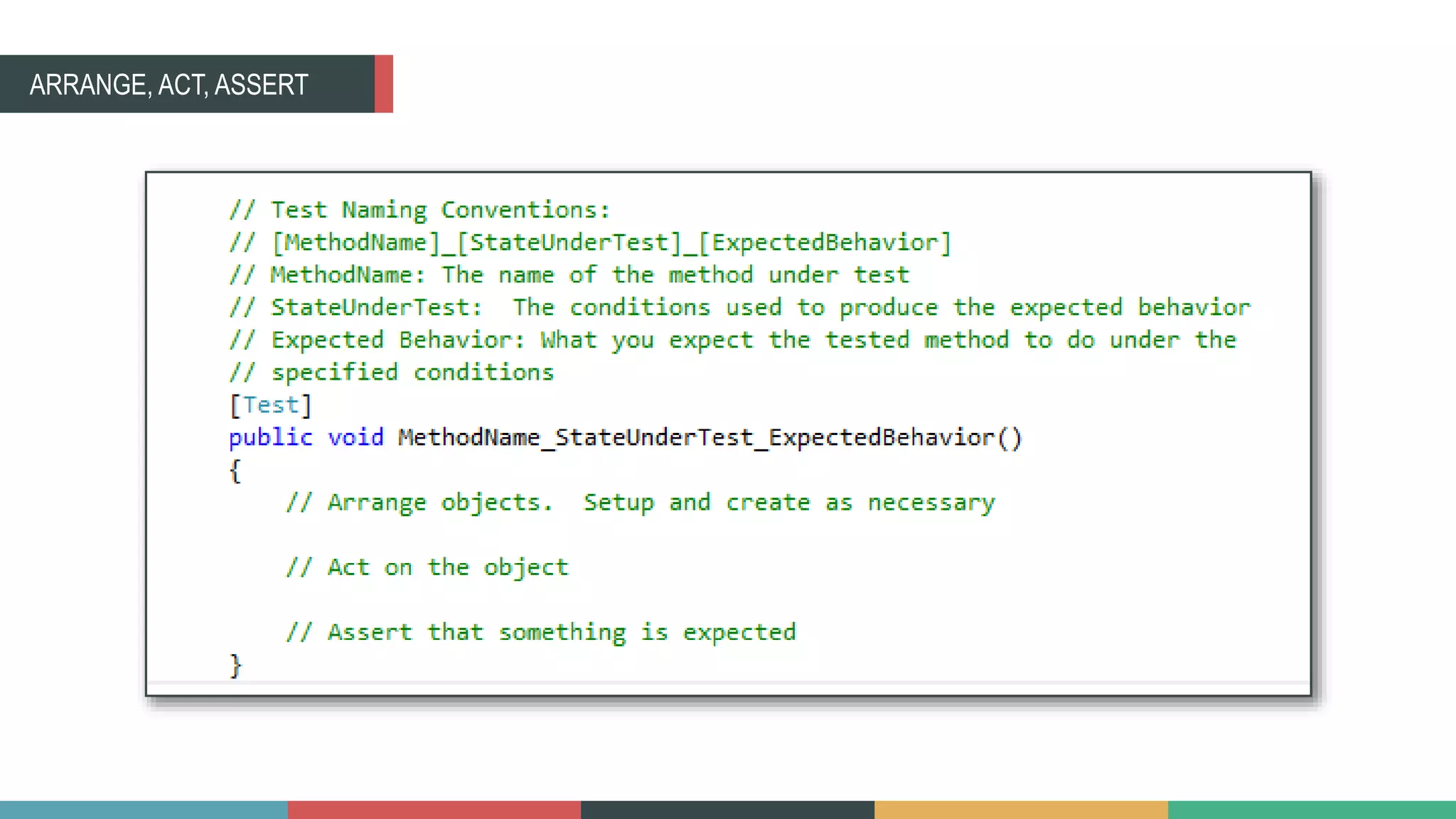Click the '// Test Naming Conventions:' comment line

click(x=419, y=210)
